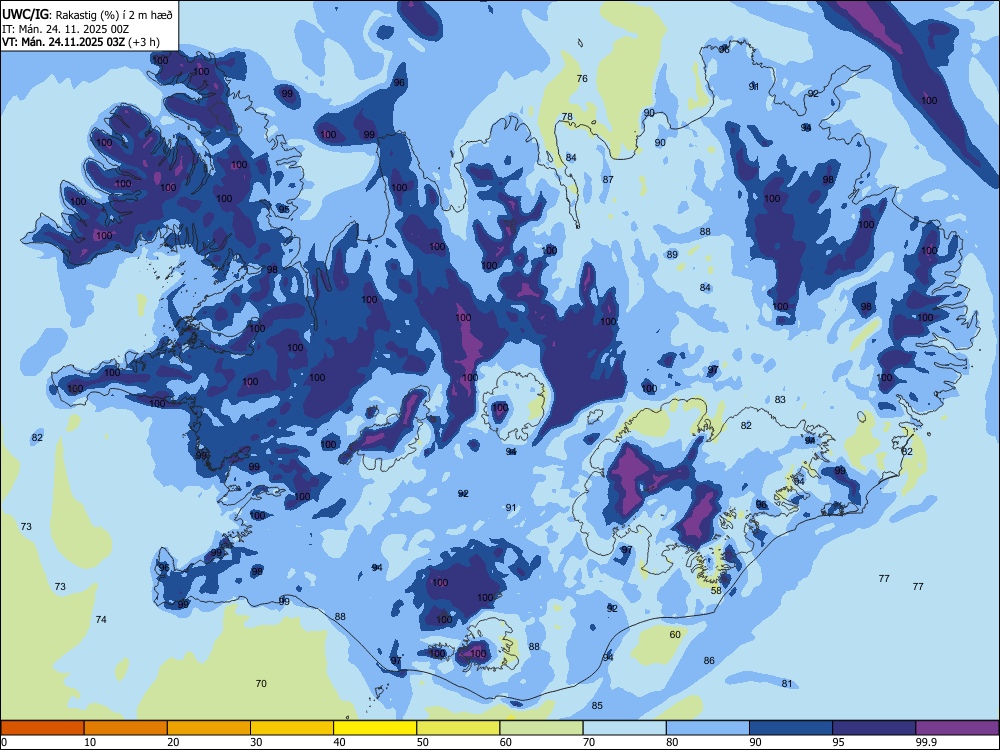Image resolution: width=1000 pixels, height=750 pixels.
Task: Pick the 50–60 pale yellow legend swatch
Action: (x=458, y=728)
